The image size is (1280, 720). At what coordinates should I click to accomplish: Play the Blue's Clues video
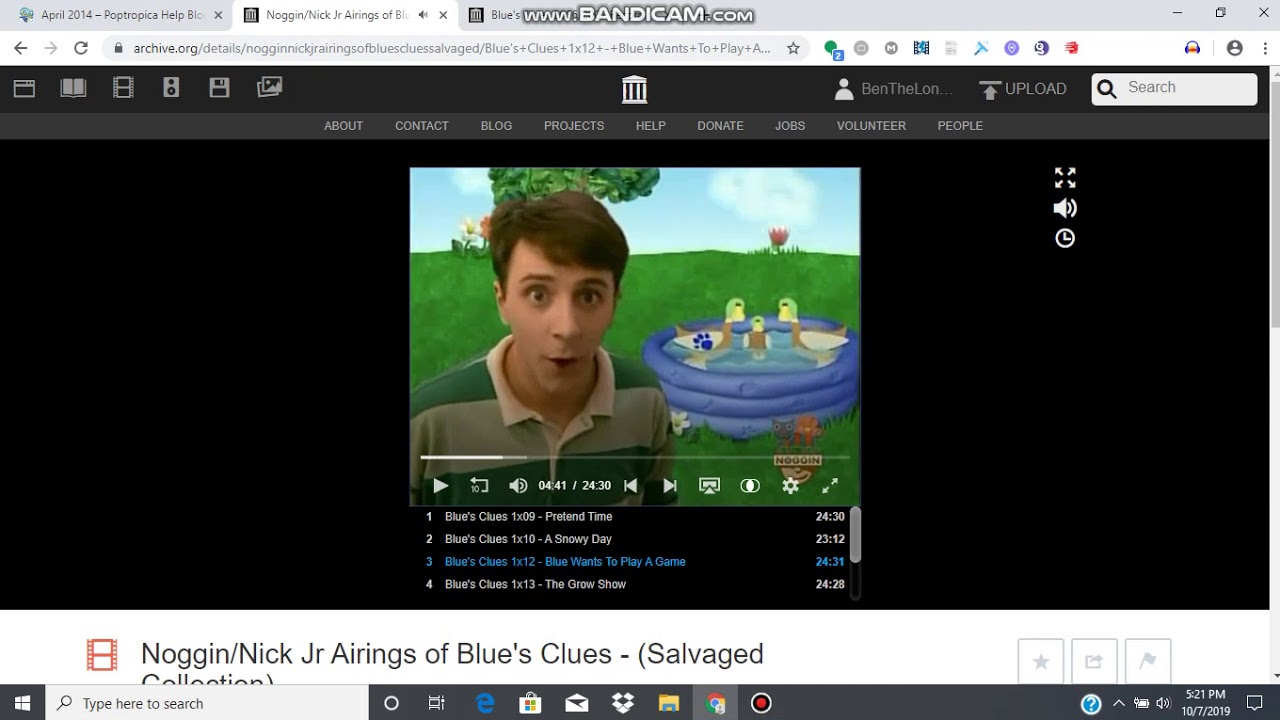point(440,486)
